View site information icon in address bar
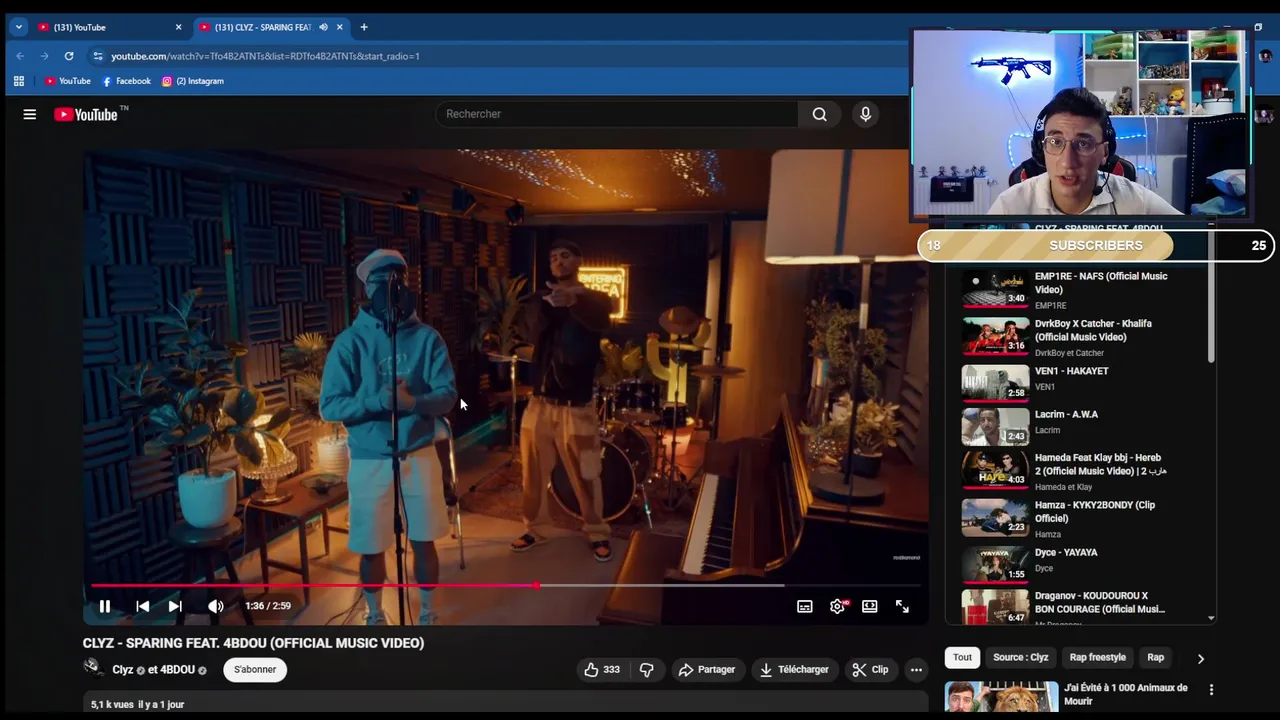This screenshot has width=1280, height=720. (x=97, y=56)
